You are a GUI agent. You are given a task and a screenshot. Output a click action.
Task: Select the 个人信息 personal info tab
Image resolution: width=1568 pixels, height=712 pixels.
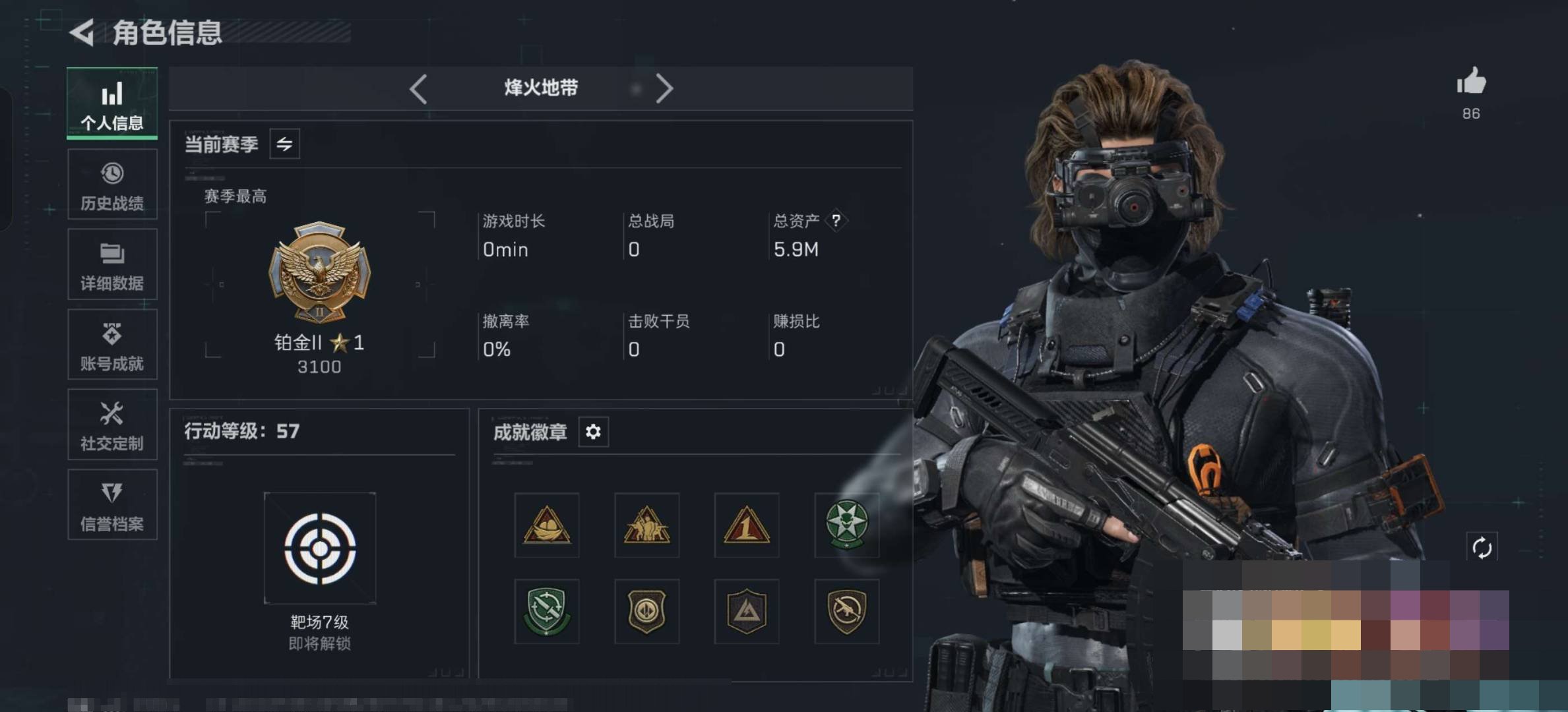point(112,104)
